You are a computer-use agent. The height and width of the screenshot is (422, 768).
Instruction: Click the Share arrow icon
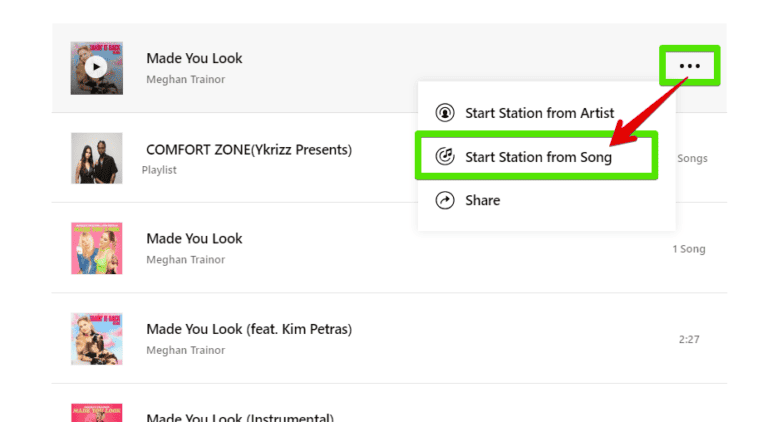click(x=445, y=200)
